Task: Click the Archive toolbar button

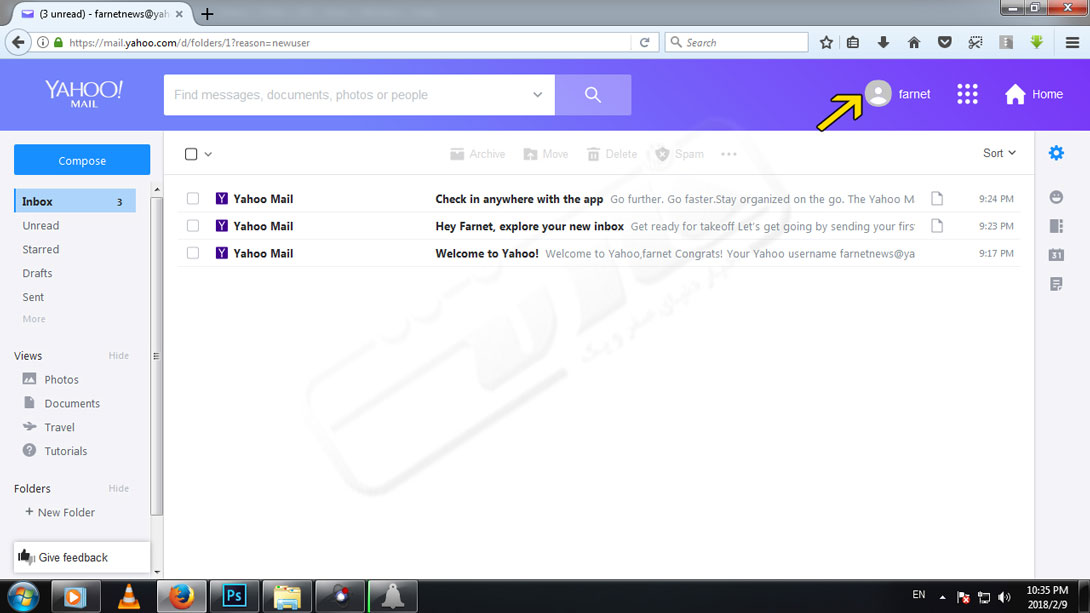Action: 478,154
